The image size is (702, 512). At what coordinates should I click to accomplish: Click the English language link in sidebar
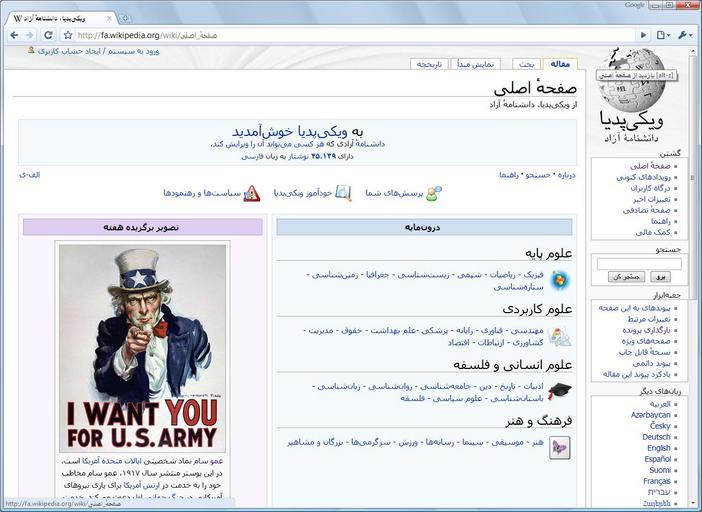click(658, 448)
